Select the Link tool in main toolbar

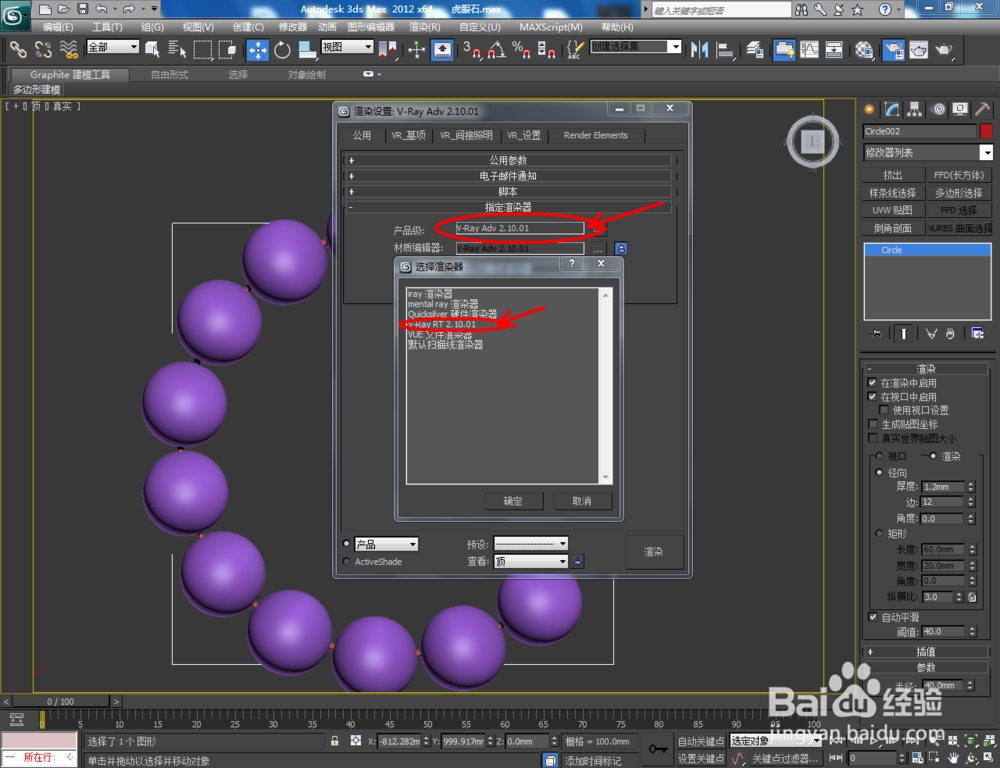(17, 49)
